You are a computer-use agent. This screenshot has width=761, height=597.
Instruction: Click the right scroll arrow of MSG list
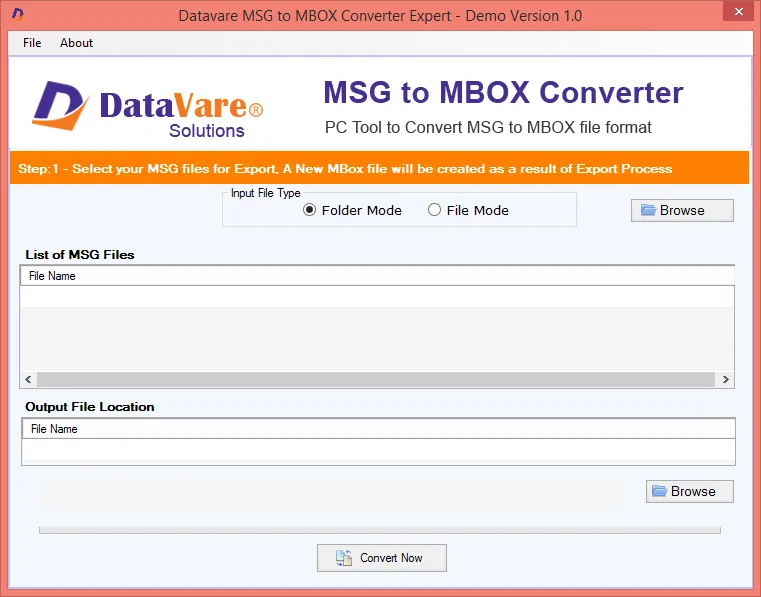(x=726, y=379)
